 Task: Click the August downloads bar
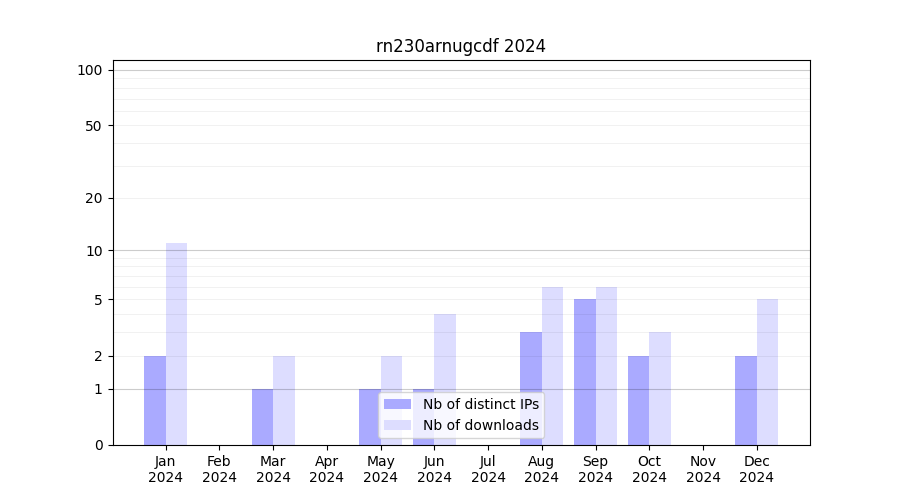coord(552,366)
